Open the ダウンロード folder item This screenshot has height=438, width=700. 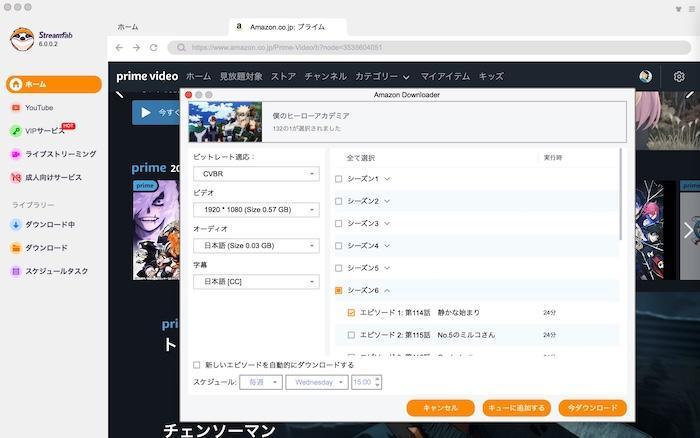click(x=38, y=248)
